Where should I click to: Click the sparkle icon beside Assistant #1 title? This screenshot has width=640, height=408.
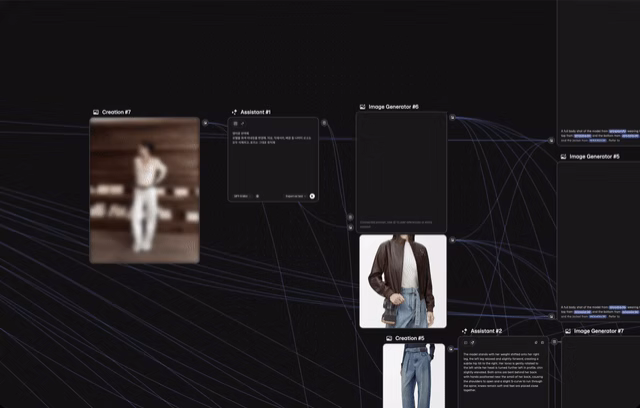click(x=234, y=112)
